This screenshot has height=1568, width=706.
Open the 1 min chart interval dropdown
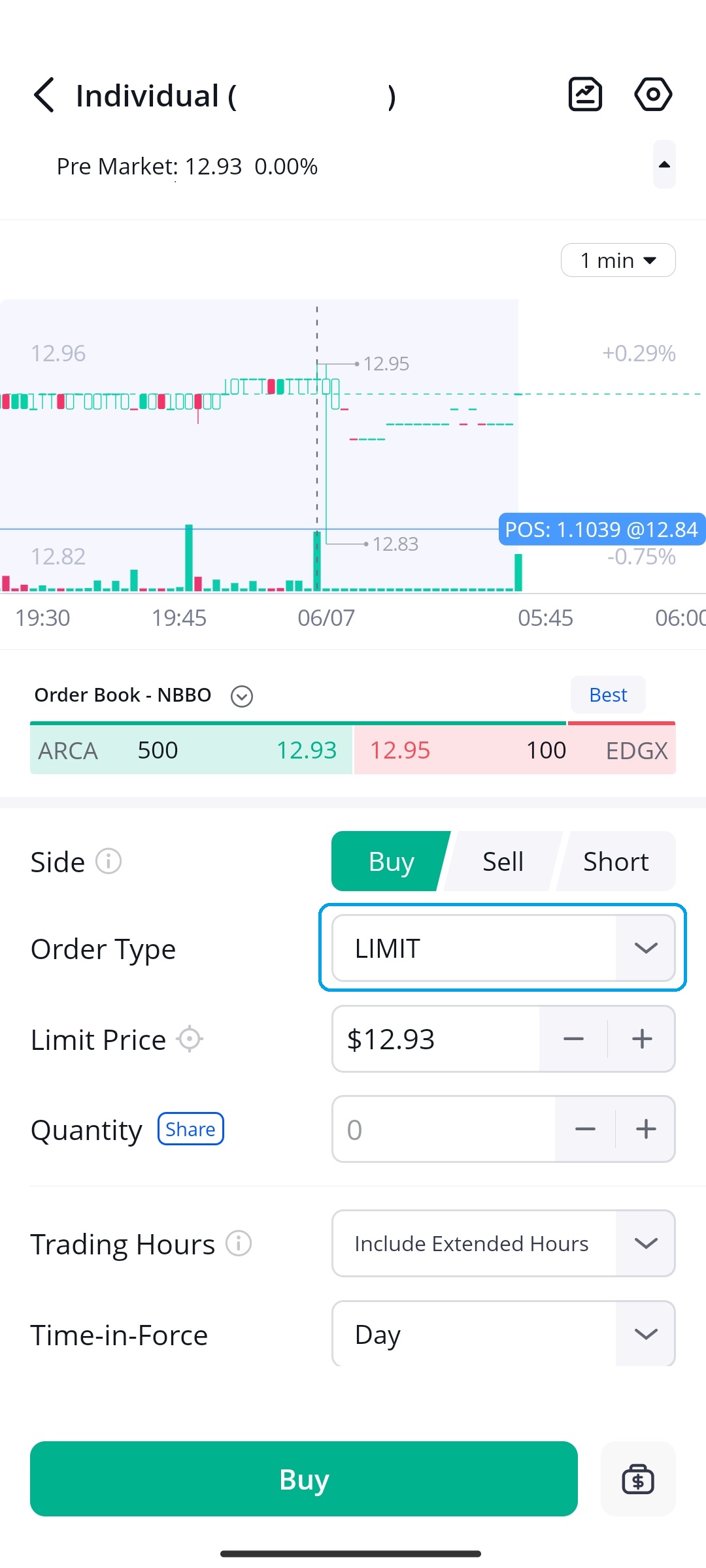pos(618,260)
